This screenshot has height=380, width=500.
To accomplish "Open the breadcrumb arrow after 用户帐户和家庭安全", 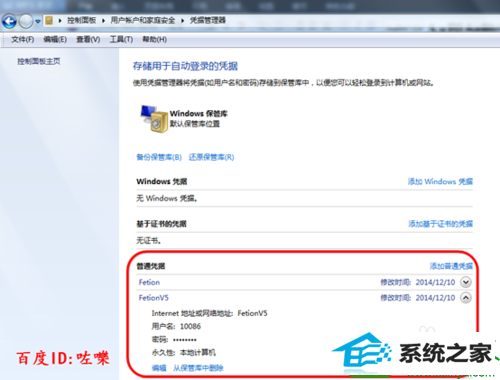I will tap(182, 21).
